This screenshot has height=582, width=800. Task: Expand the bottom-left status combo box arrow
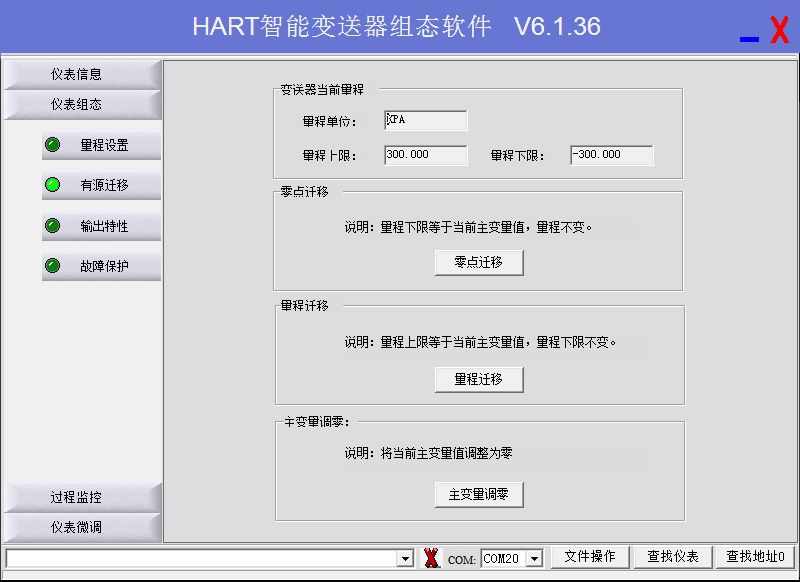pyautogui.click(x=405, y=558)
